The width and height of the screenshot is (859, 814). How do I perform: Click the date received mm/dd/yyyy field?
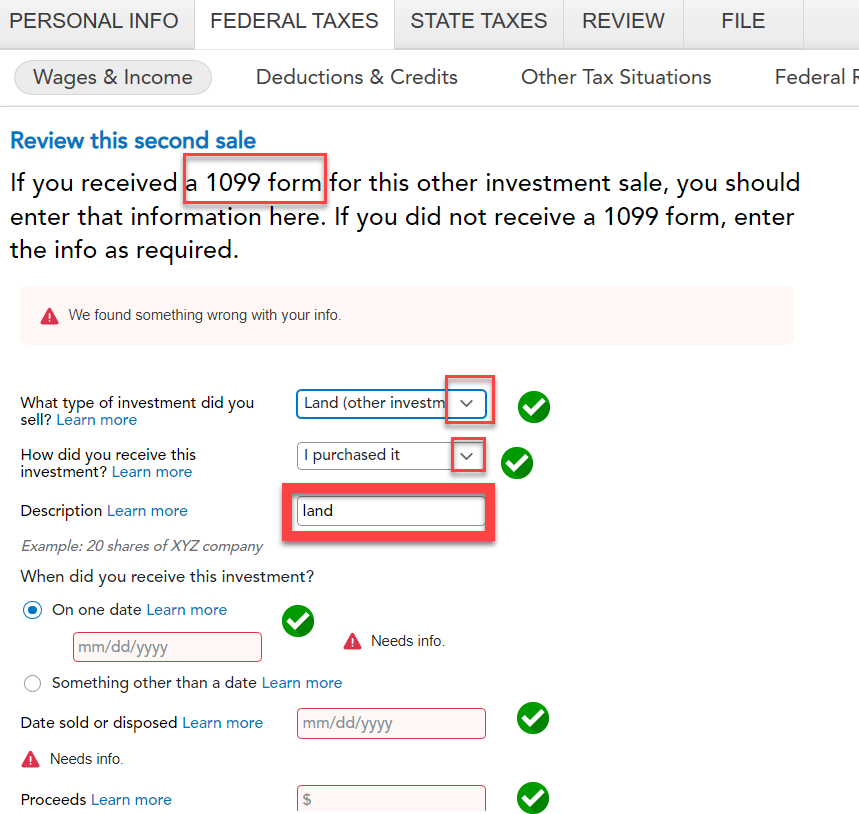coord(168,647)
